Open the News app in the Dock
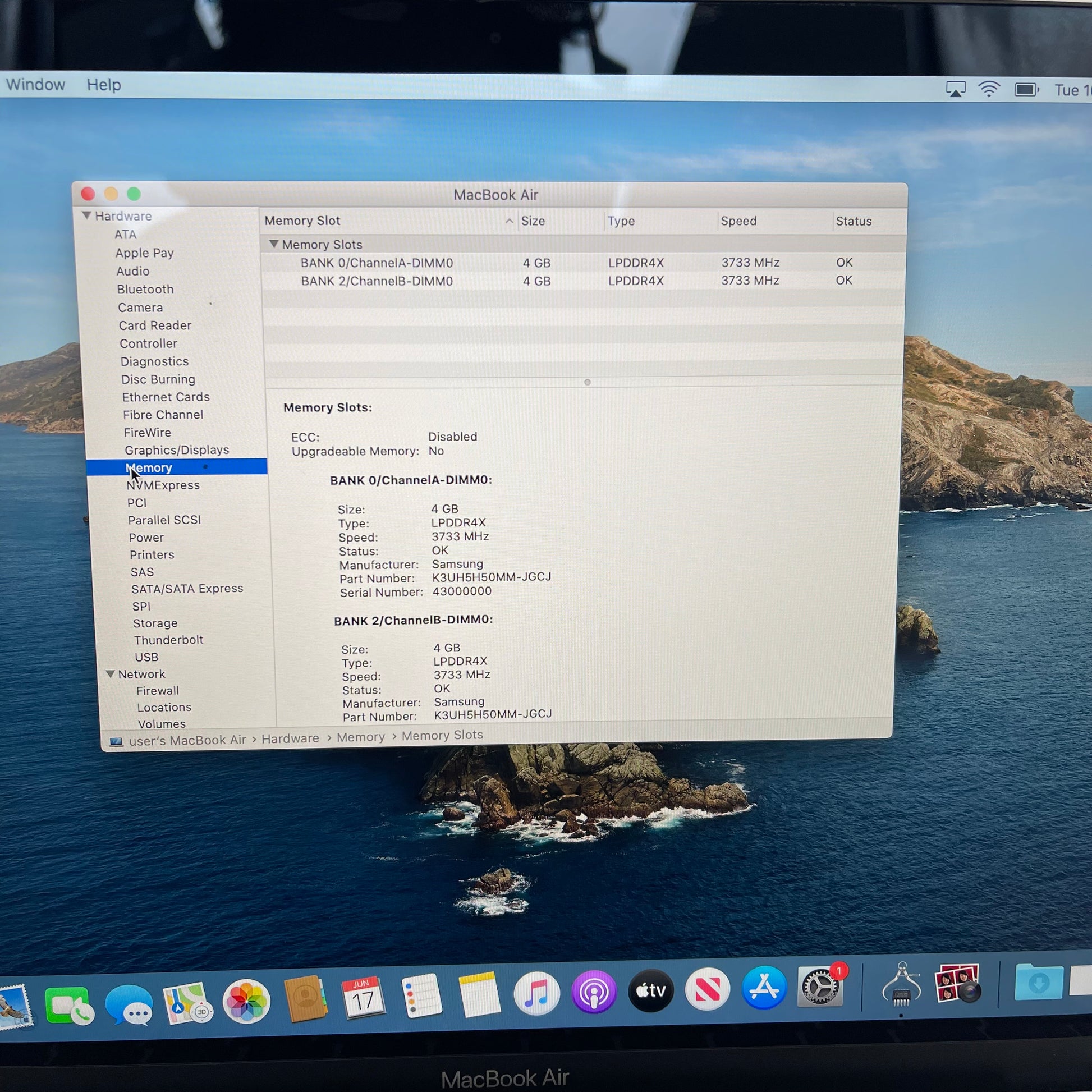This screenshot has width=1092, height=1092. (707, 989)
